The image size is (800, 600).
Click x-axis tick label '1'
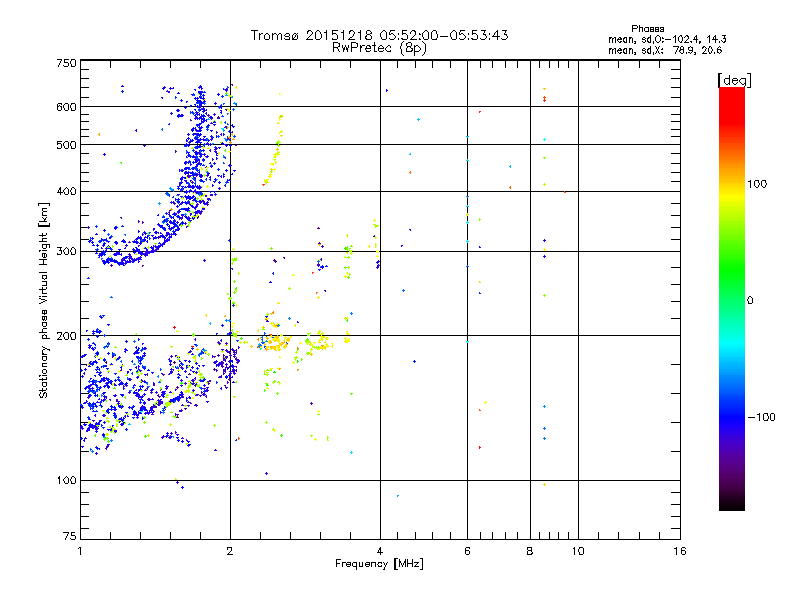click(80, 551)
